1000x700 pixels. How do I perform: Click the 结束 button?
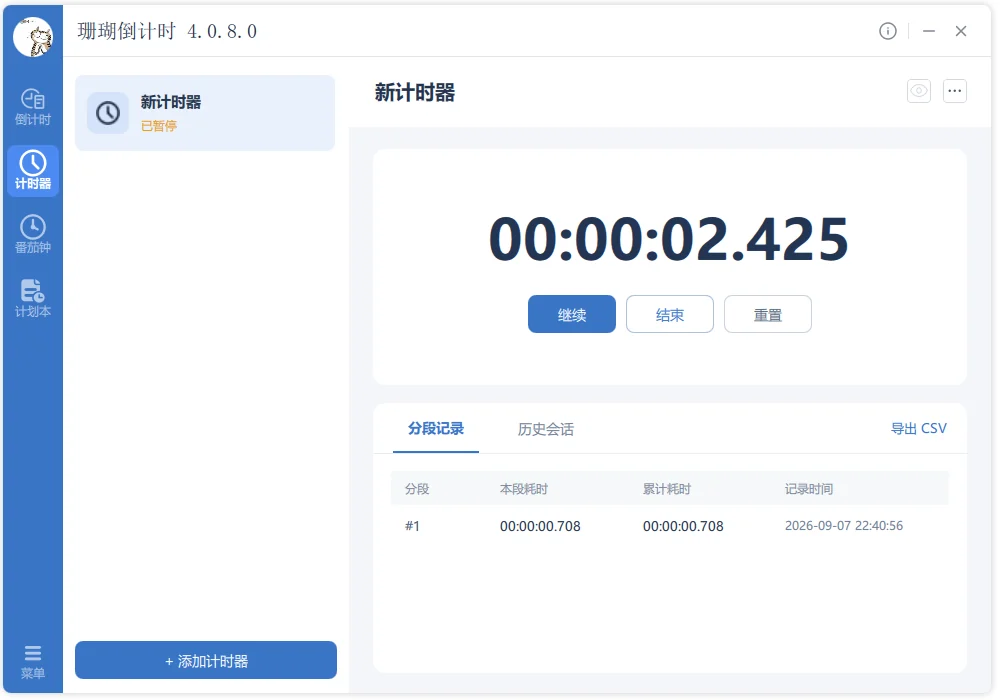670,314
